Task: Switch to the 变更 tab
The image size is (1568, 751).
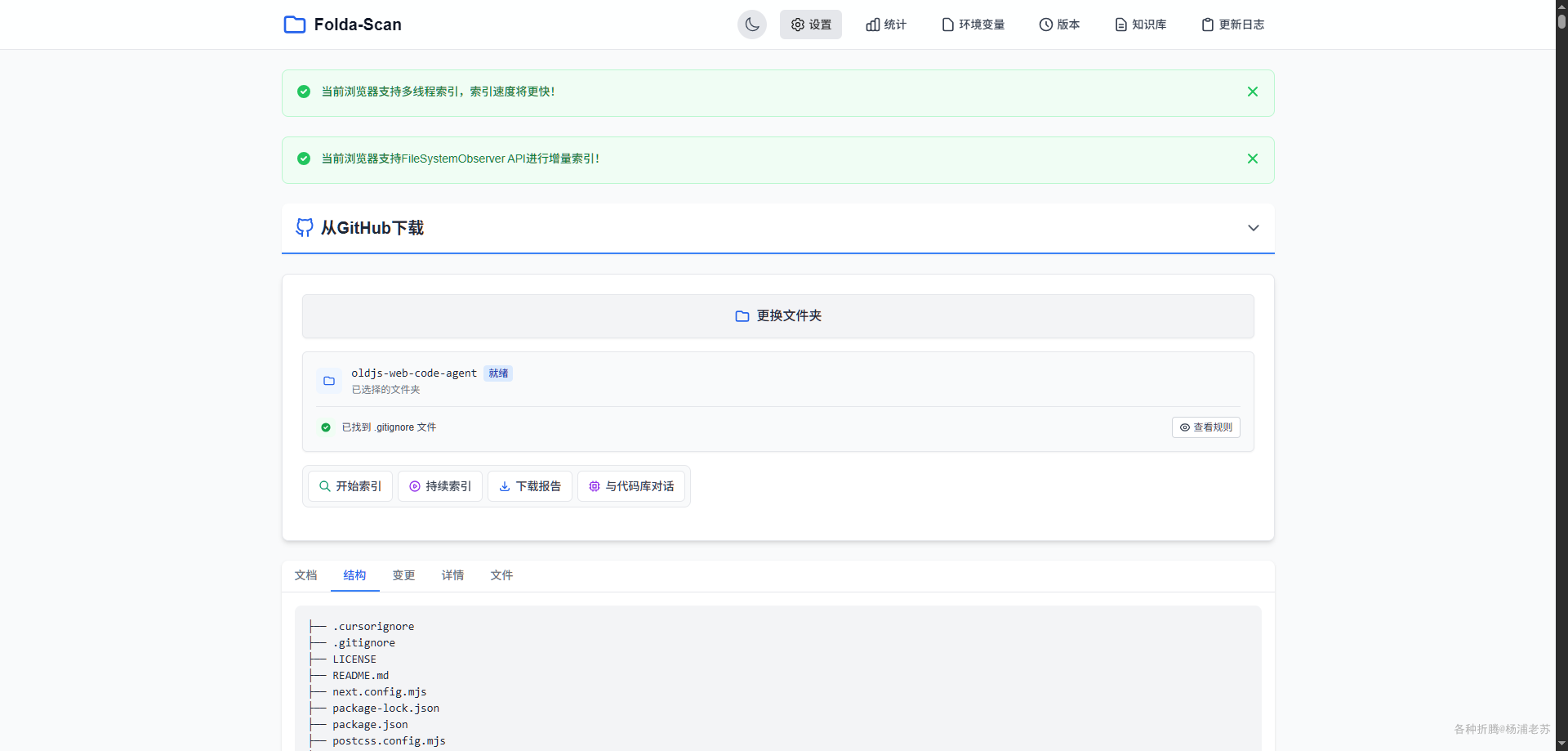Action: point(403,575)
